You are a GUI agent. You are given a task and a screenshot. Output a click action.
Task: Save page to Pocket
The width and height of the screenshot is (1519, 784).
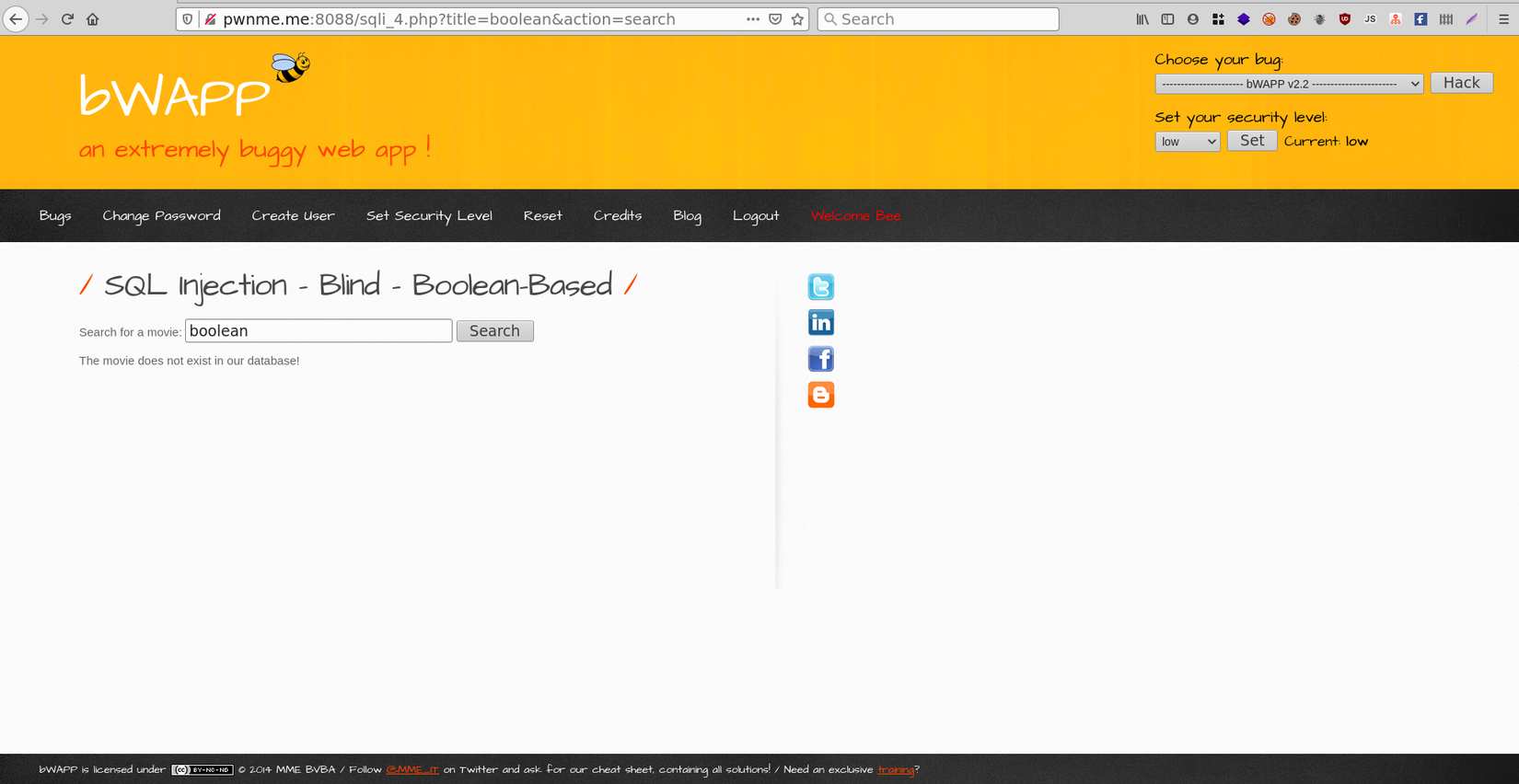point(775,19)
